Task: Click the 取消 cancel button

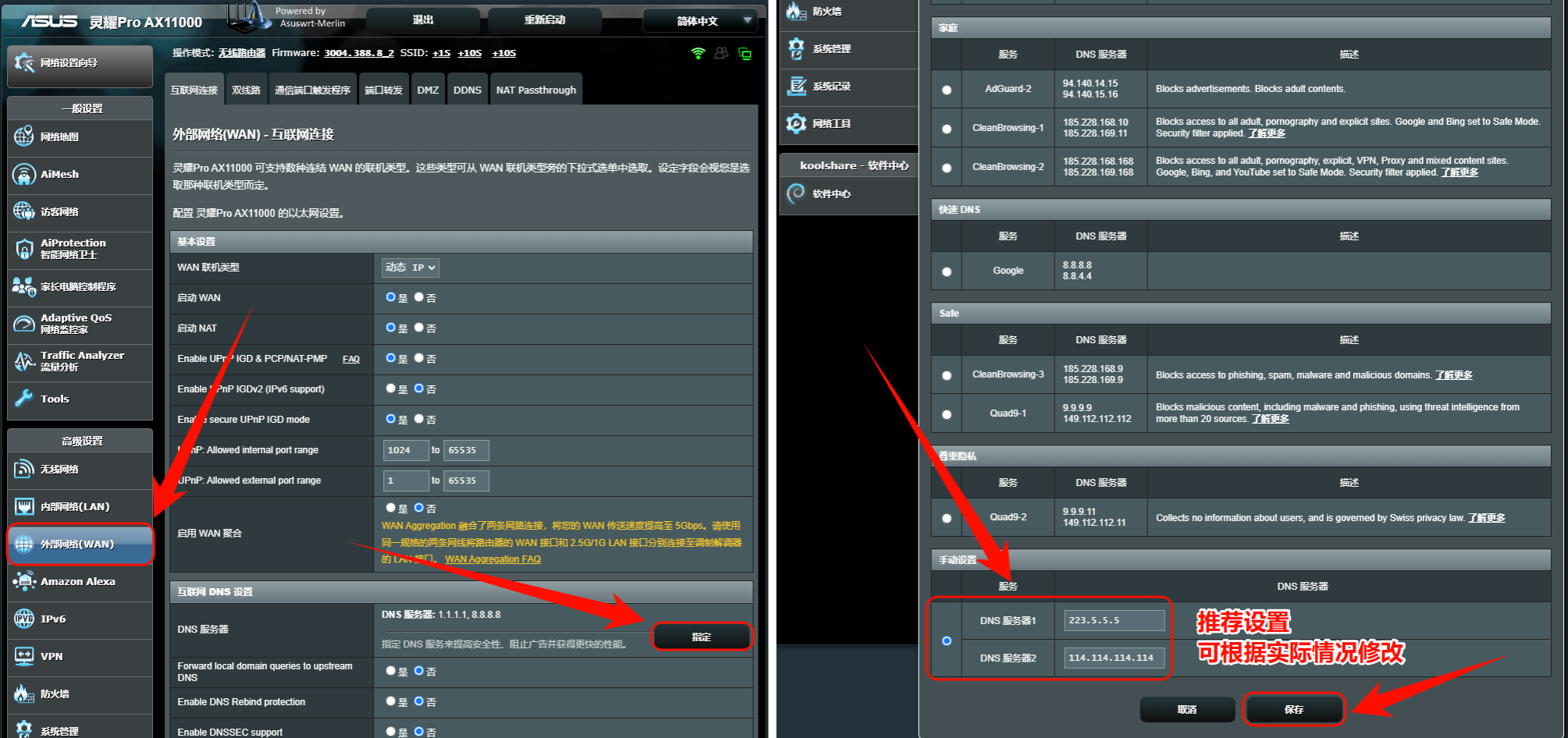Action: (x=1187, y=709)
